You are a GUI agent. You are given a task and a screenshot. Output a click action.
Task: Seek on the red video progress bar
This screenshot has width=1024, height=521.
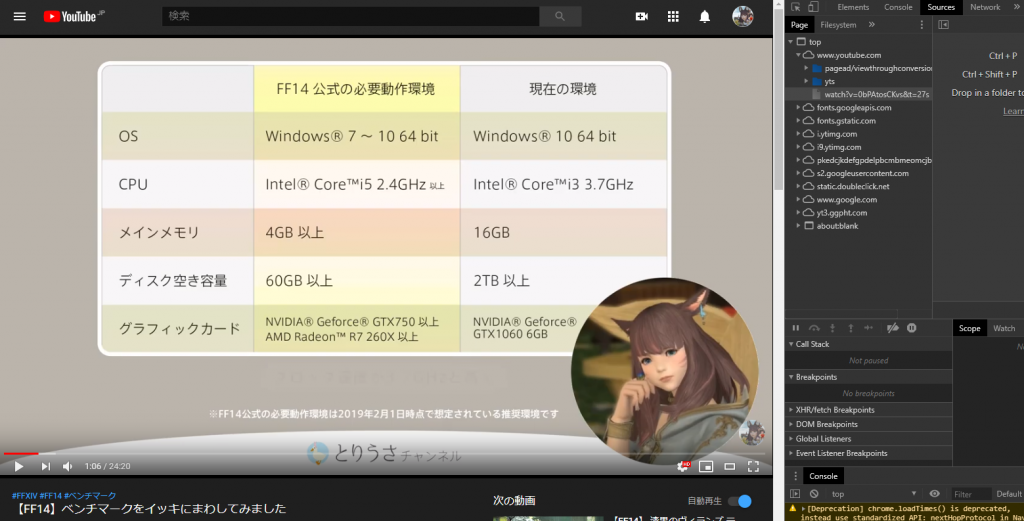tap(384, 453)
